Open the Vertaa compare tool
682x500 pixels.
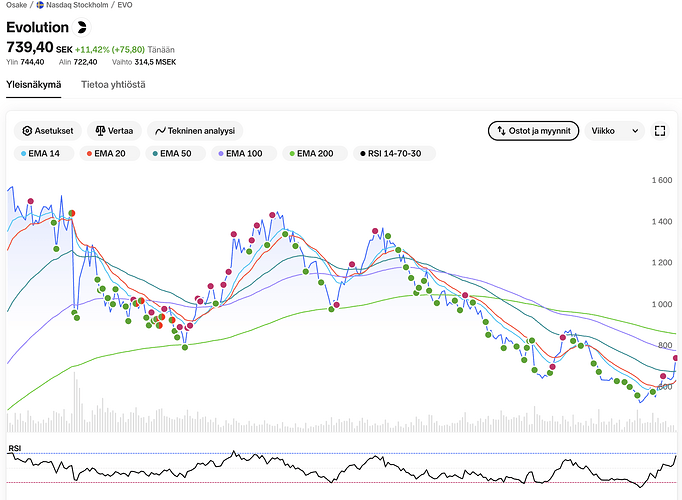(x=114, y=131)
